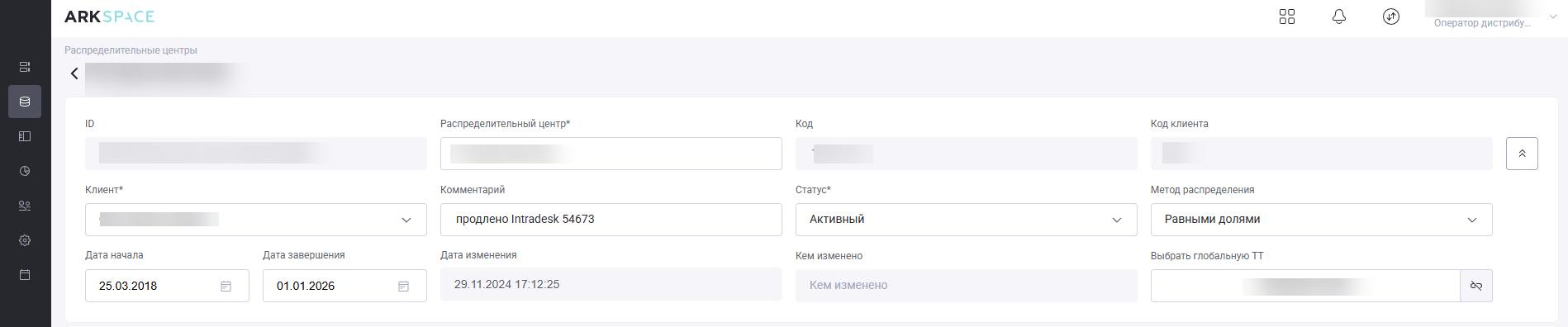The height and width of the screenshot is (327, 1568).
Task: Open the users sidebar icon
Action: click(25, 206)
